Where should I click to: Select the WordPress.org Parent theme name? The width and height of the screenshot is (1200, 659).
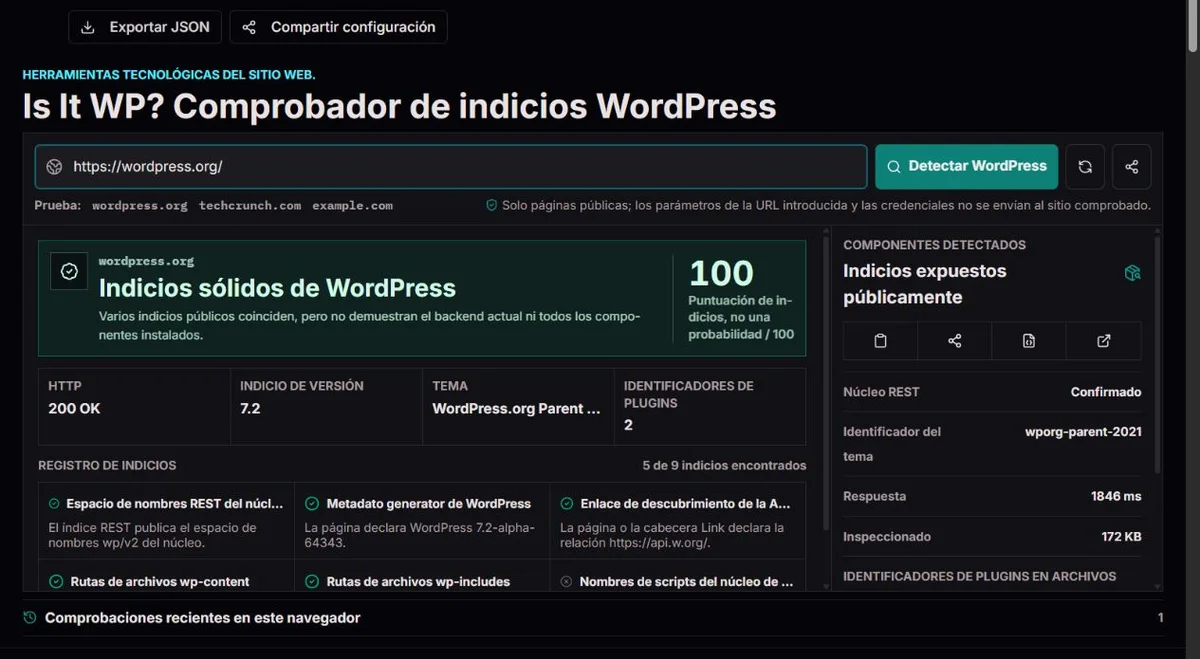click(x=516, y=409)
